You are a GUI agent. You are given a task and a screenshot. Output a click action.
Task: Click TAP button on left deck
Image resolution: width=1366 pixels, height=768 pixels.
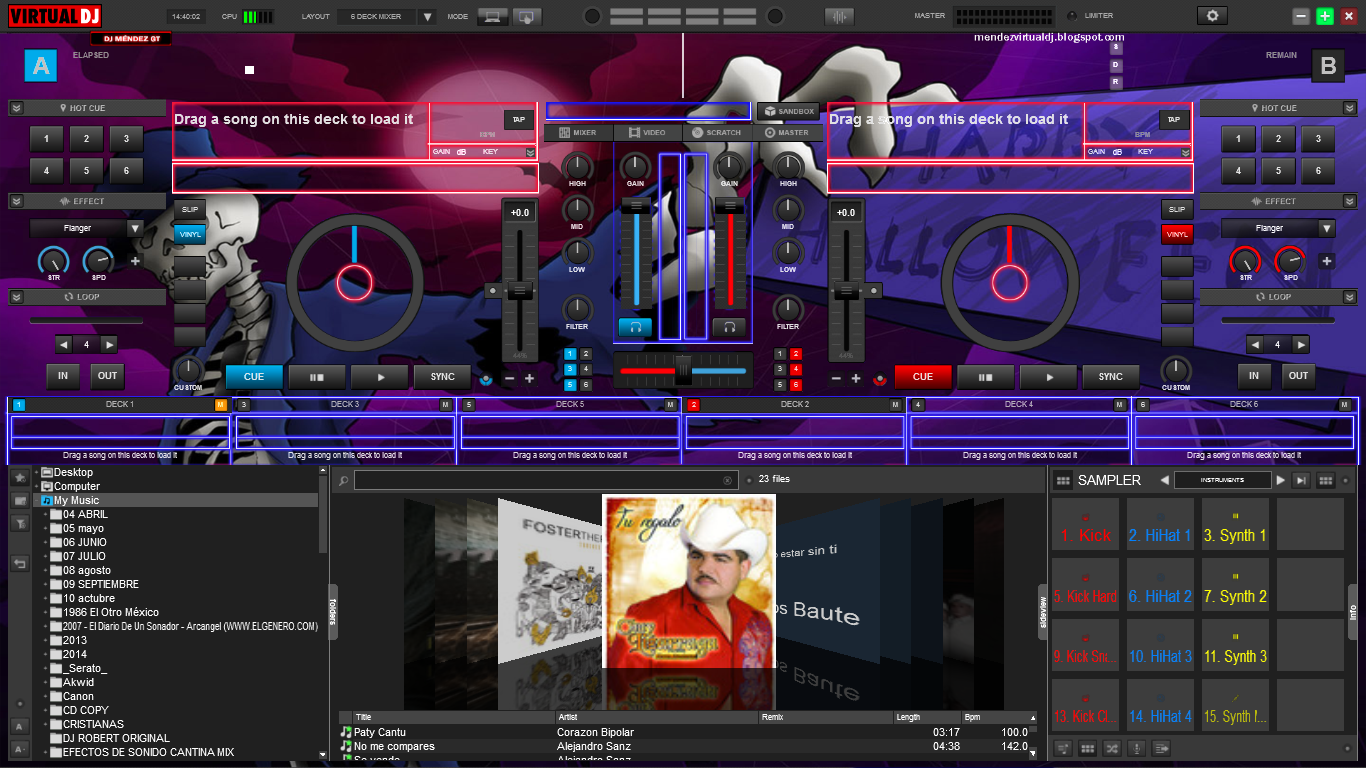(x=518, y=119)
